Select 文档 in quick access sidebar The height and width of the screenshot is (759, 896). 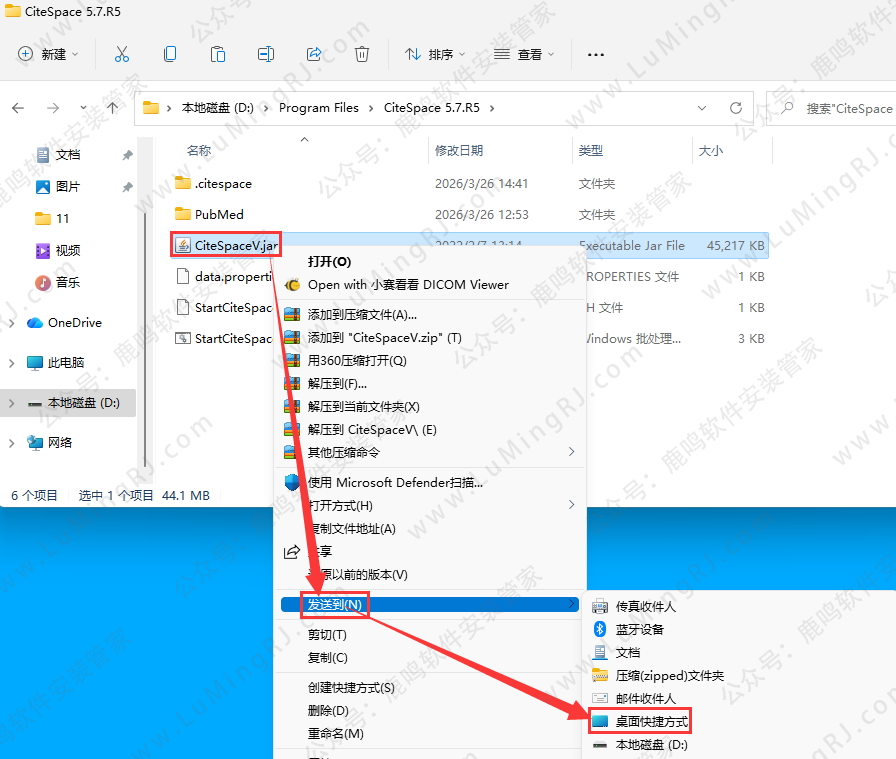pos(68,155)
